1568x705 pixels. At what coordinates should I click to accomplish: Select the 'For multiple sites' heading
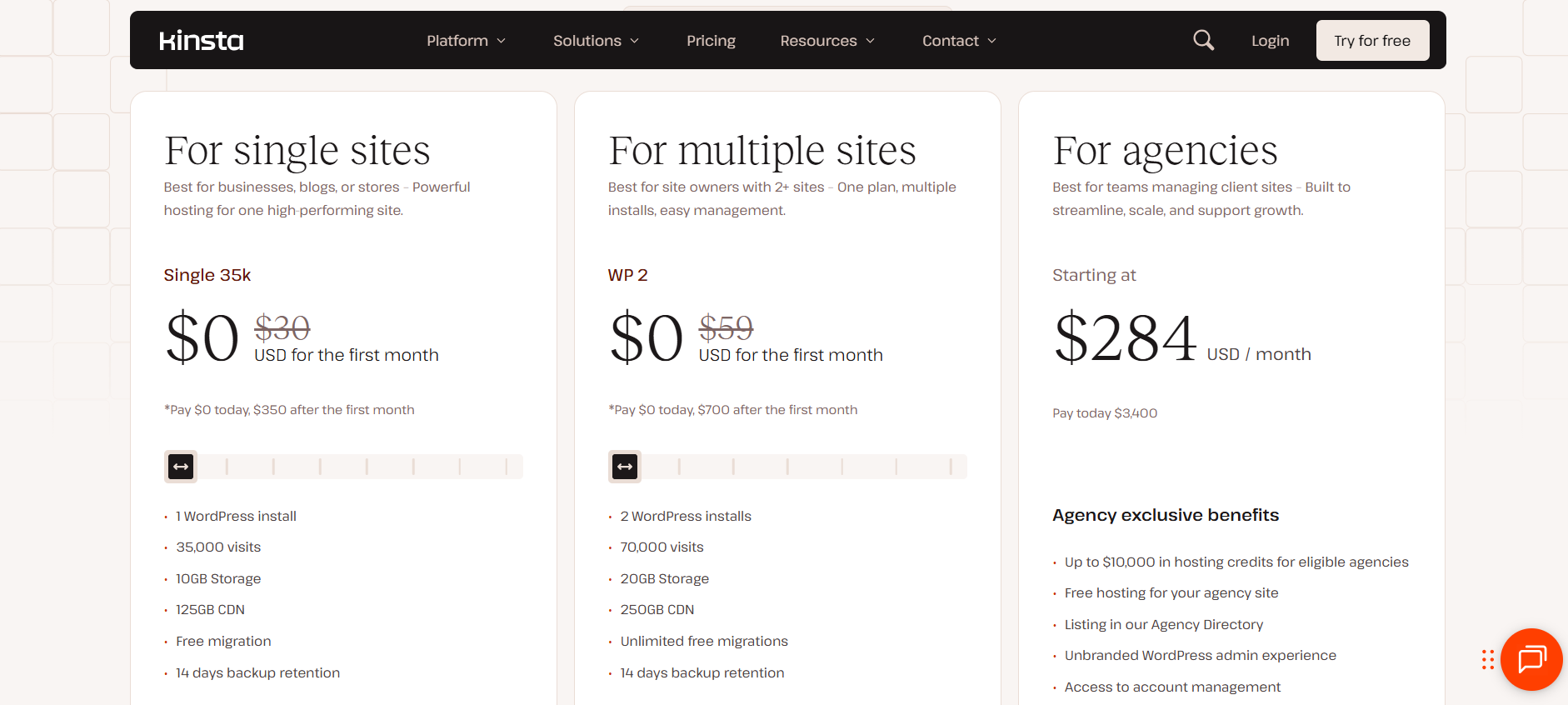(x=762, y=151)
